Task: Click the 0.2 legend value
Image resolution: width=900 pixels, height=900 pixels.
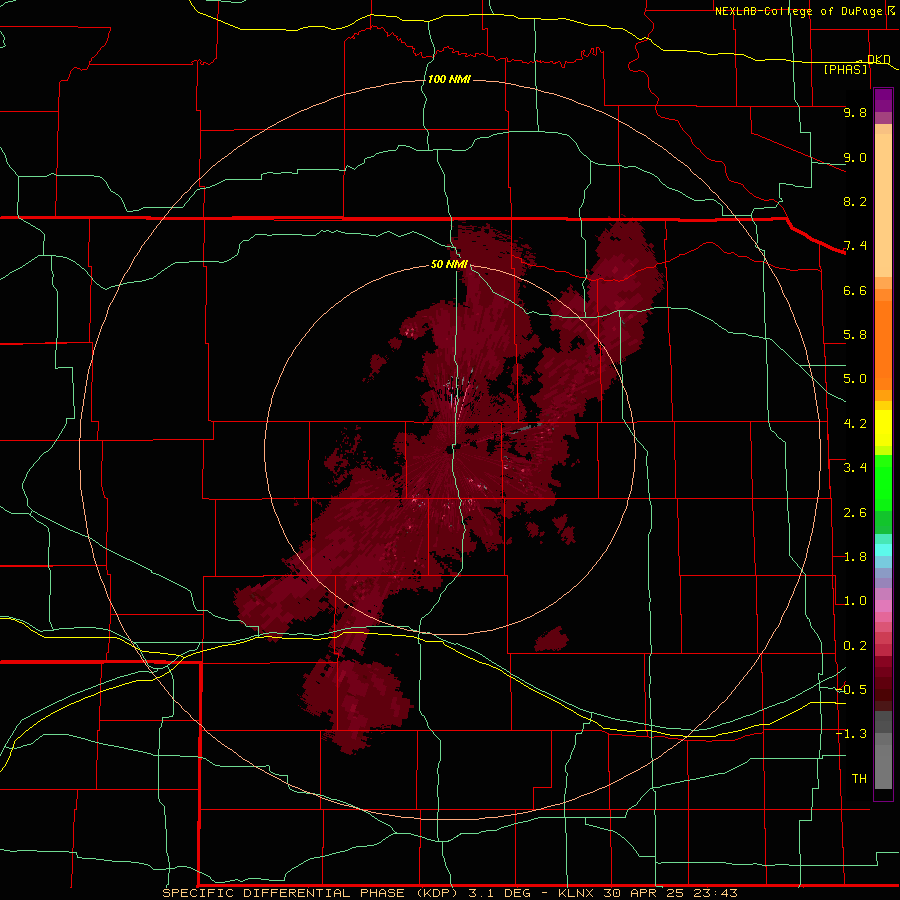Action: point(855,646)
